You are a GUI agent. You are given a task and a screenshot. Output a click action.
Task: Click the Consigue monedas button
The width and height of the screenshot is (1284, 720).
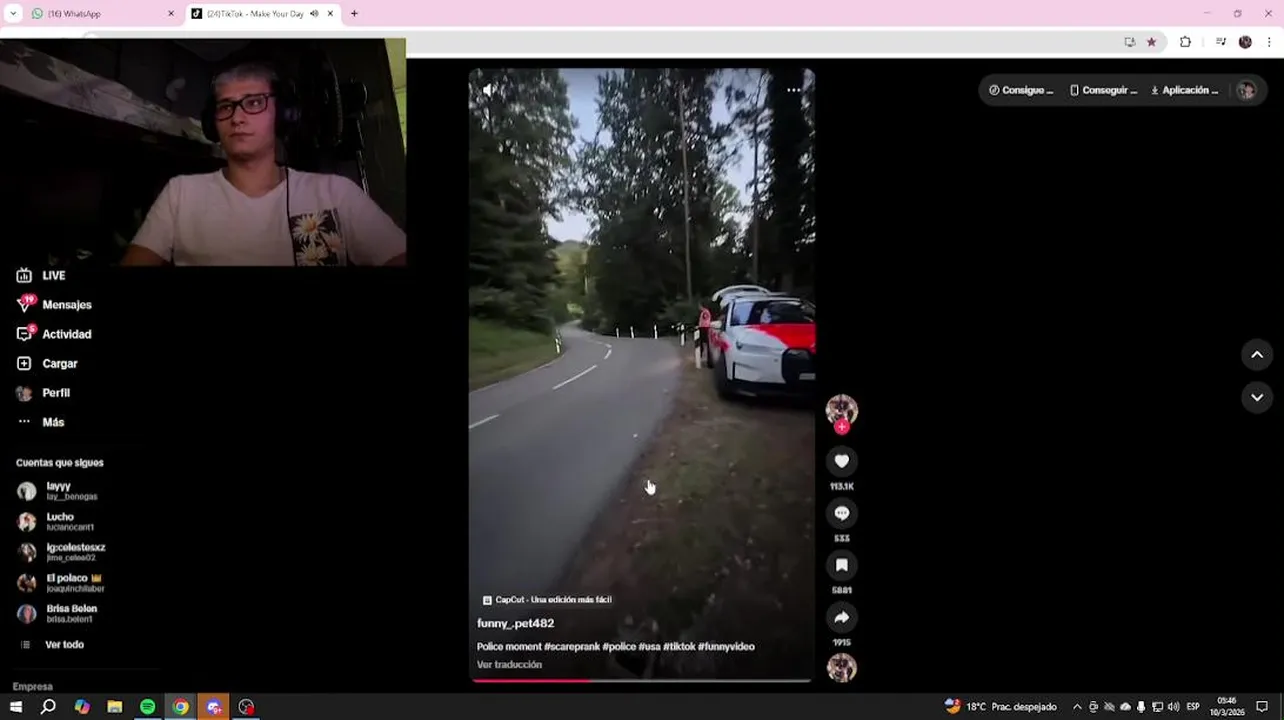coord(1021,90)
